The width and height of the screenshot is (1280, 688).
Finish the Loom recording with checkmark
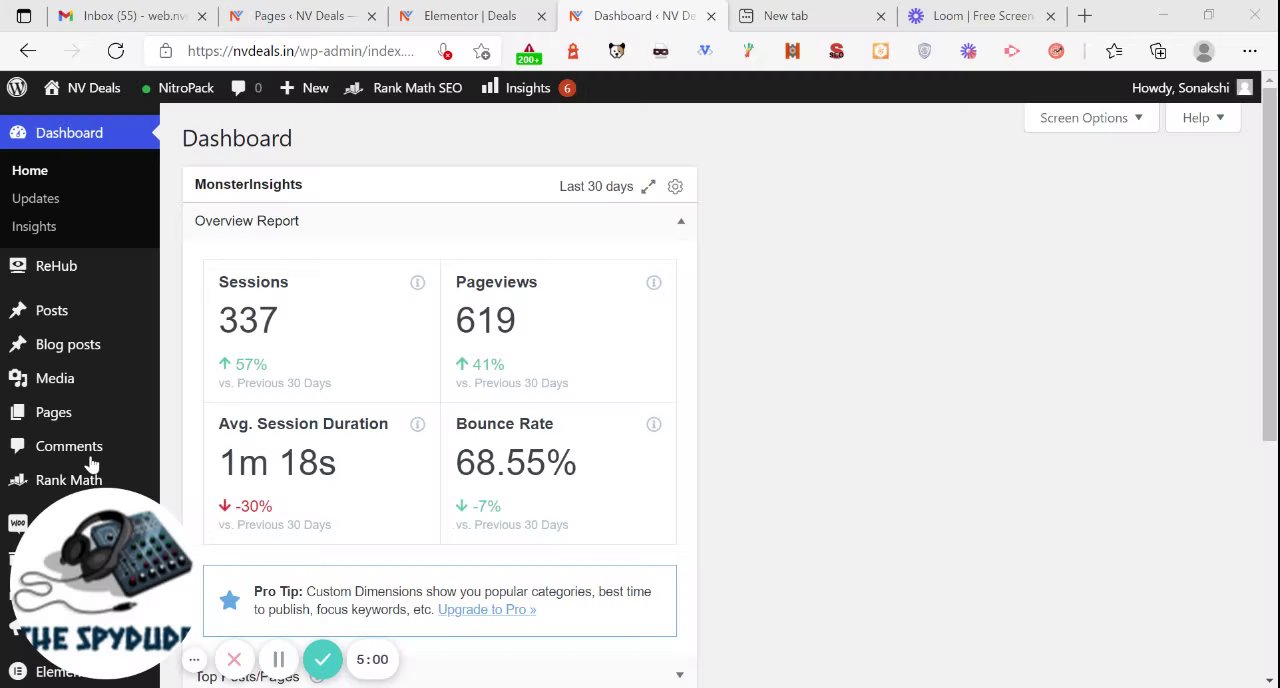322,659
